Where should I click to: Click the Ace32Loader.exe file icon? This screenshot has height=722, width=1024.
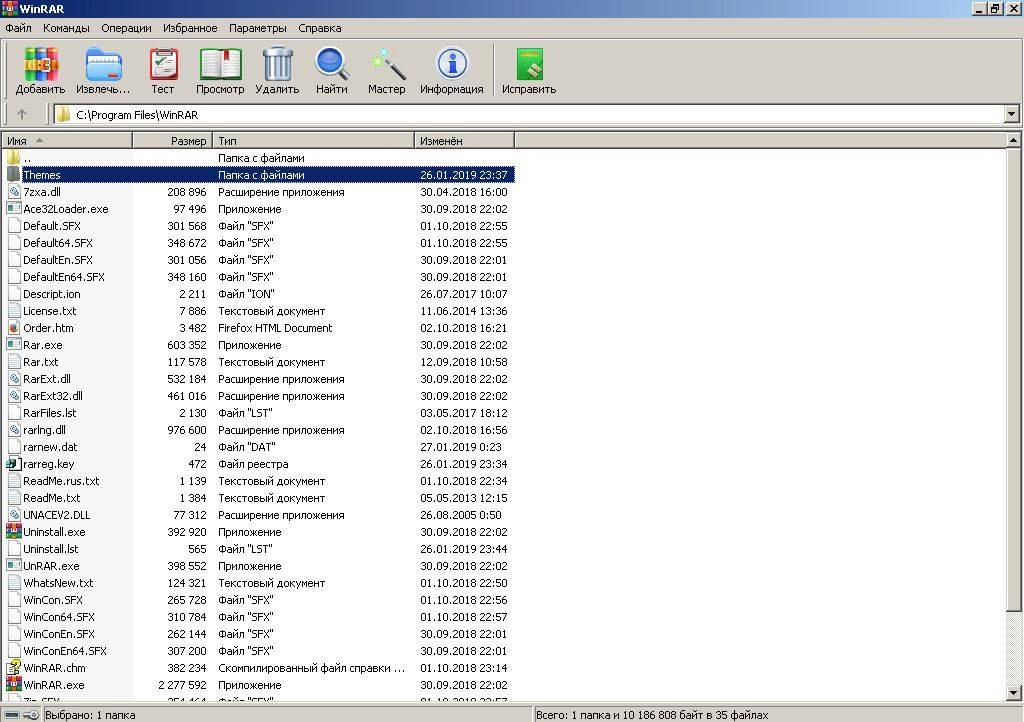coord(14,208)
